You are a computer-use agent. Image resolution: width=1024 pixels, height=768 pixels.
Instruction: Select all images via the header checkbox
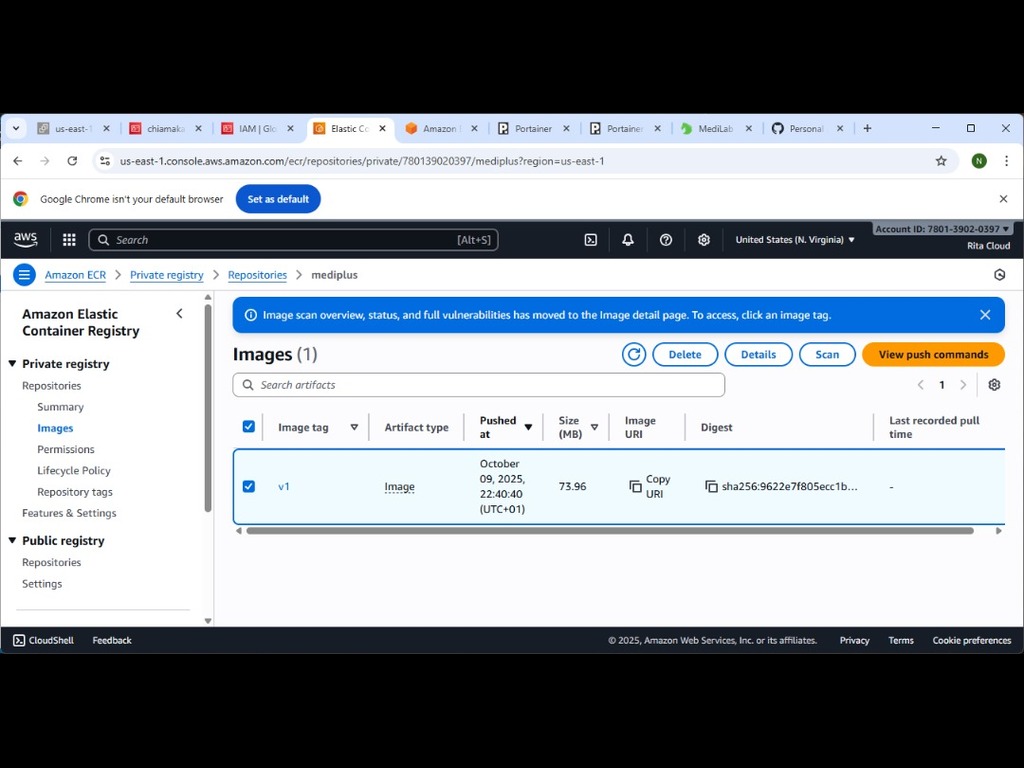click(x=249, y=425)
